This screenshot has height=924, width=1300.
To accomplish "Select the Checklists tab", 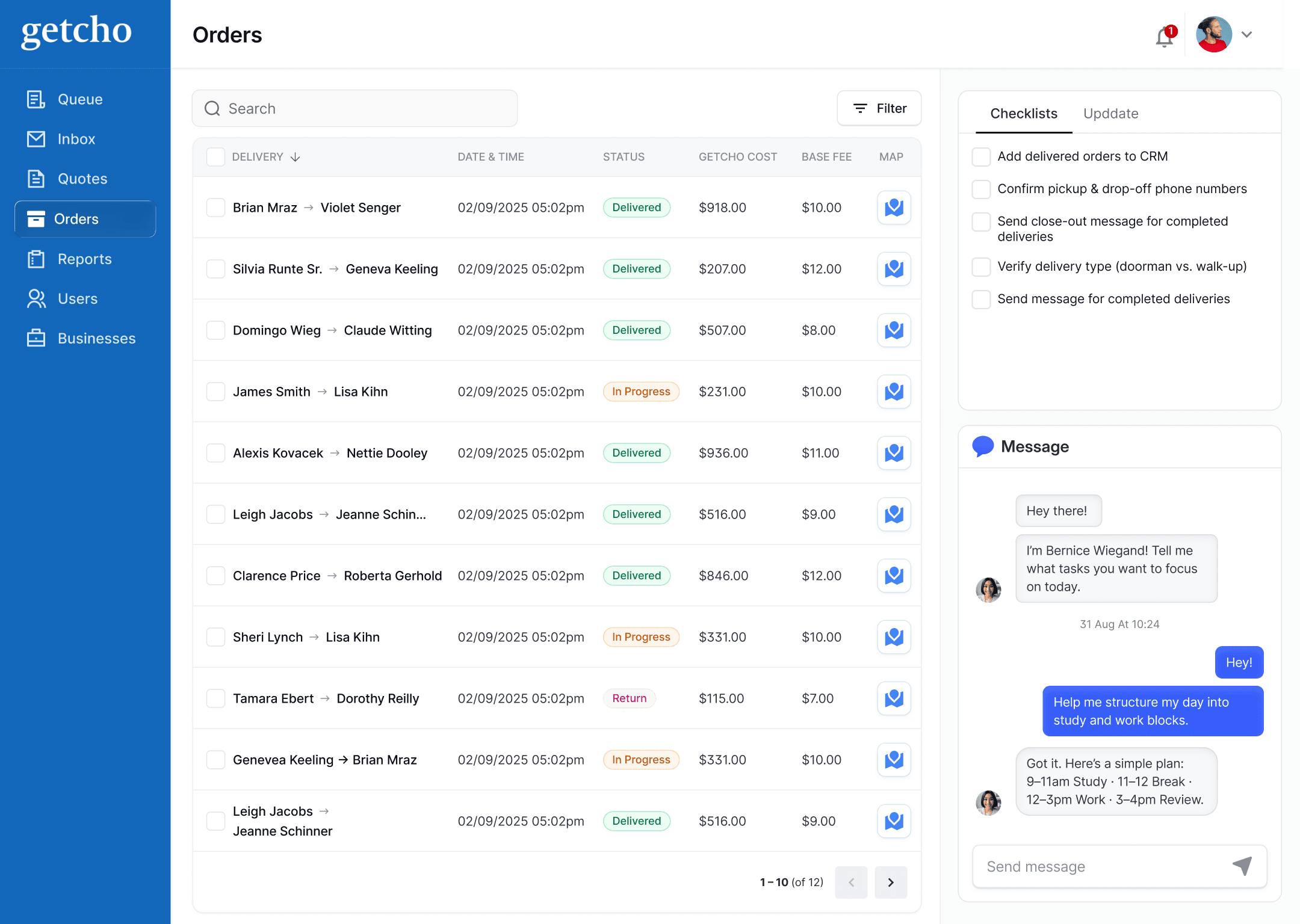I will (1023, 113).
